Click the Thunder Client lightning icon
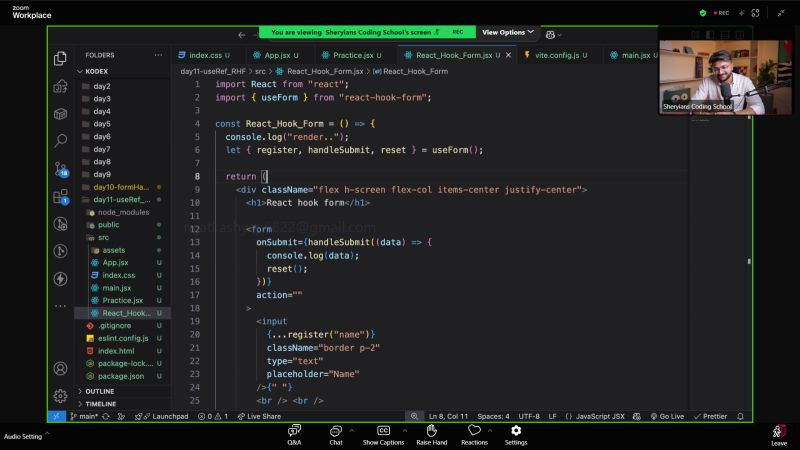This screenshot has height=450, width=800. [x=60, y=279]
